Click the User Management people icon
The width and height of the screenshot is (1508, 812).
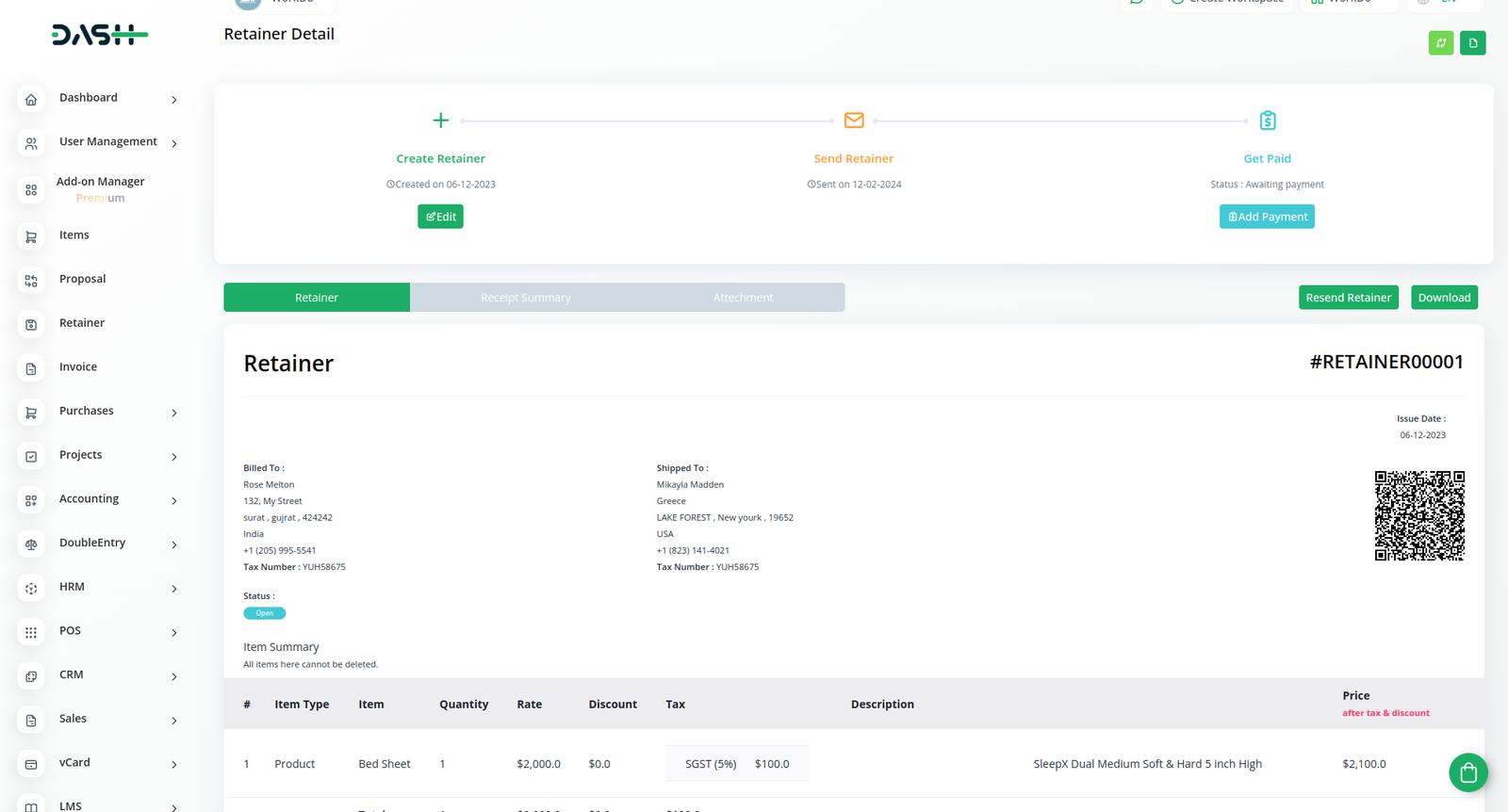click(x=31, y=143)
